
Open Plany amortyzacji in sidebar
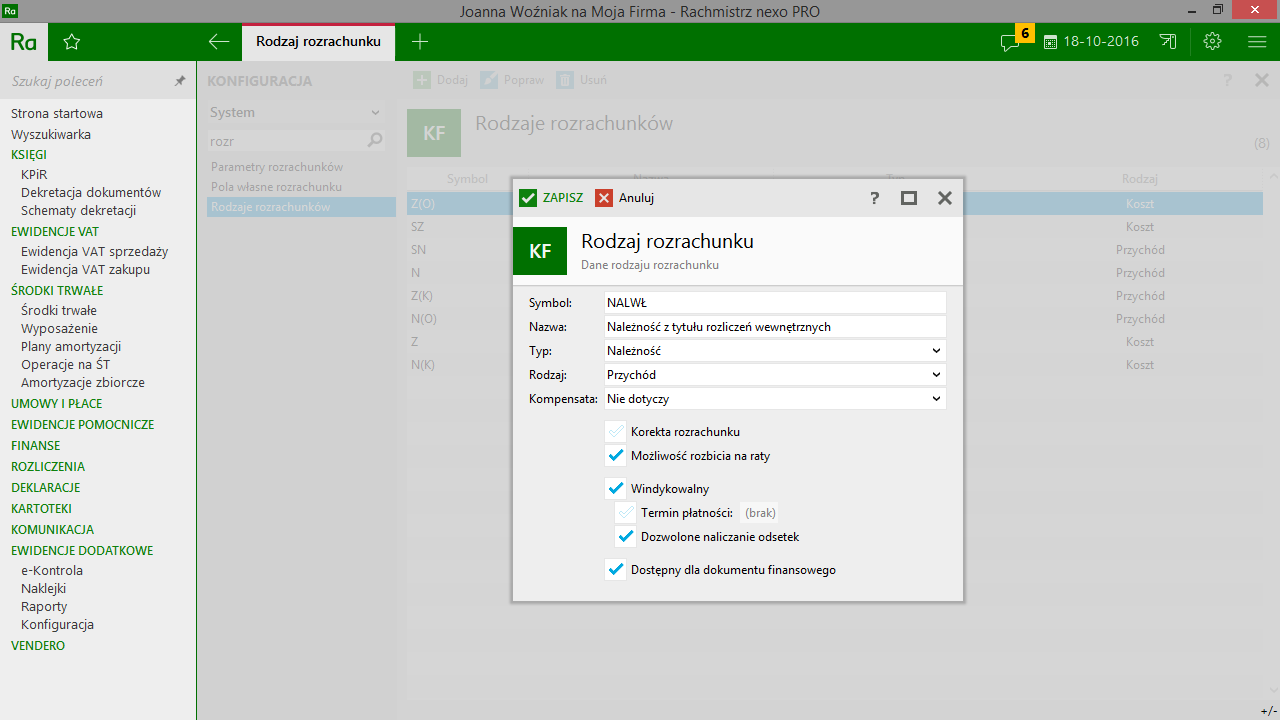pyautogui.click(x=71, y=346)
